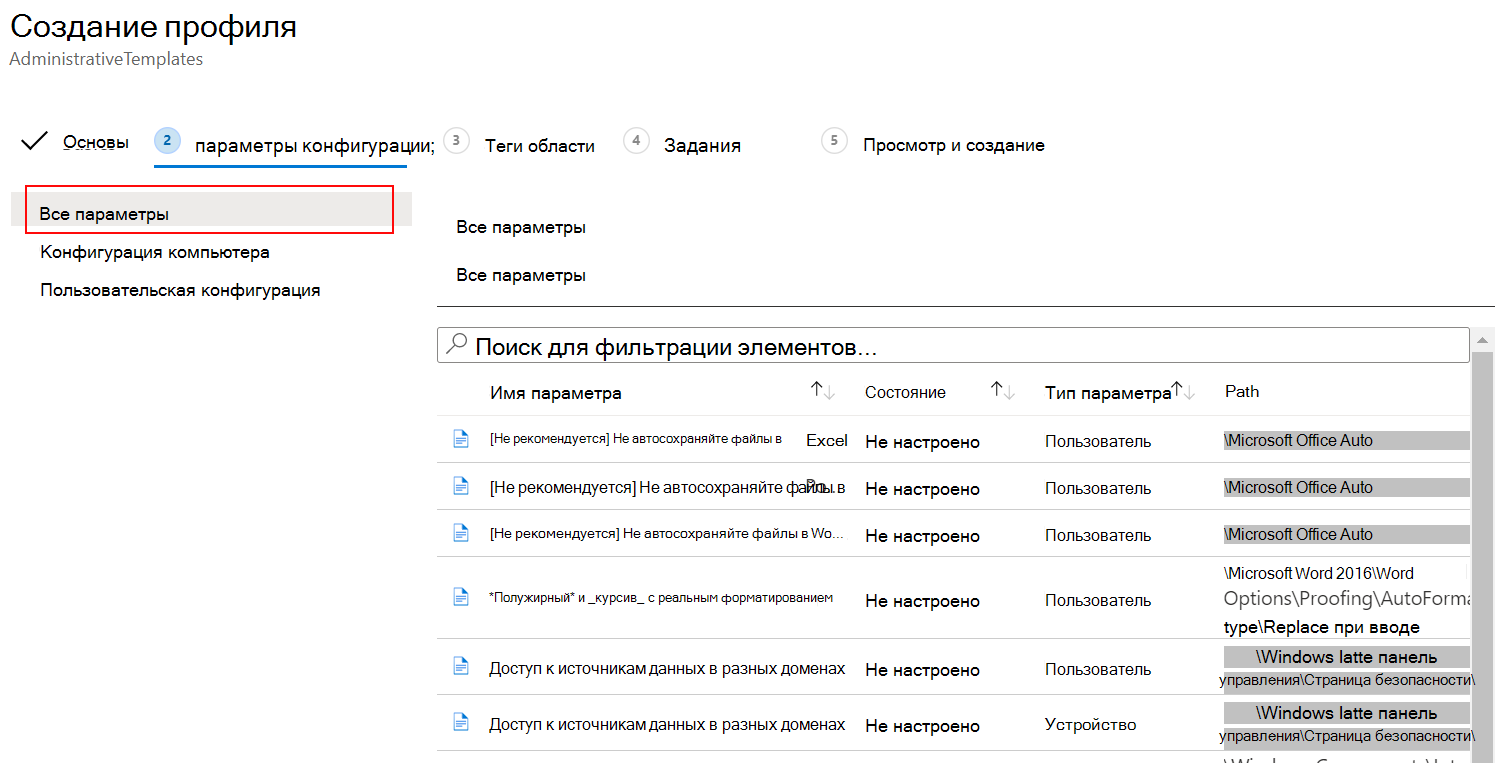The width and height of the screenshot is (1504, 763).
Task: Open the "Полужирный" and курсив formatting setting
Action: point(661,598)
